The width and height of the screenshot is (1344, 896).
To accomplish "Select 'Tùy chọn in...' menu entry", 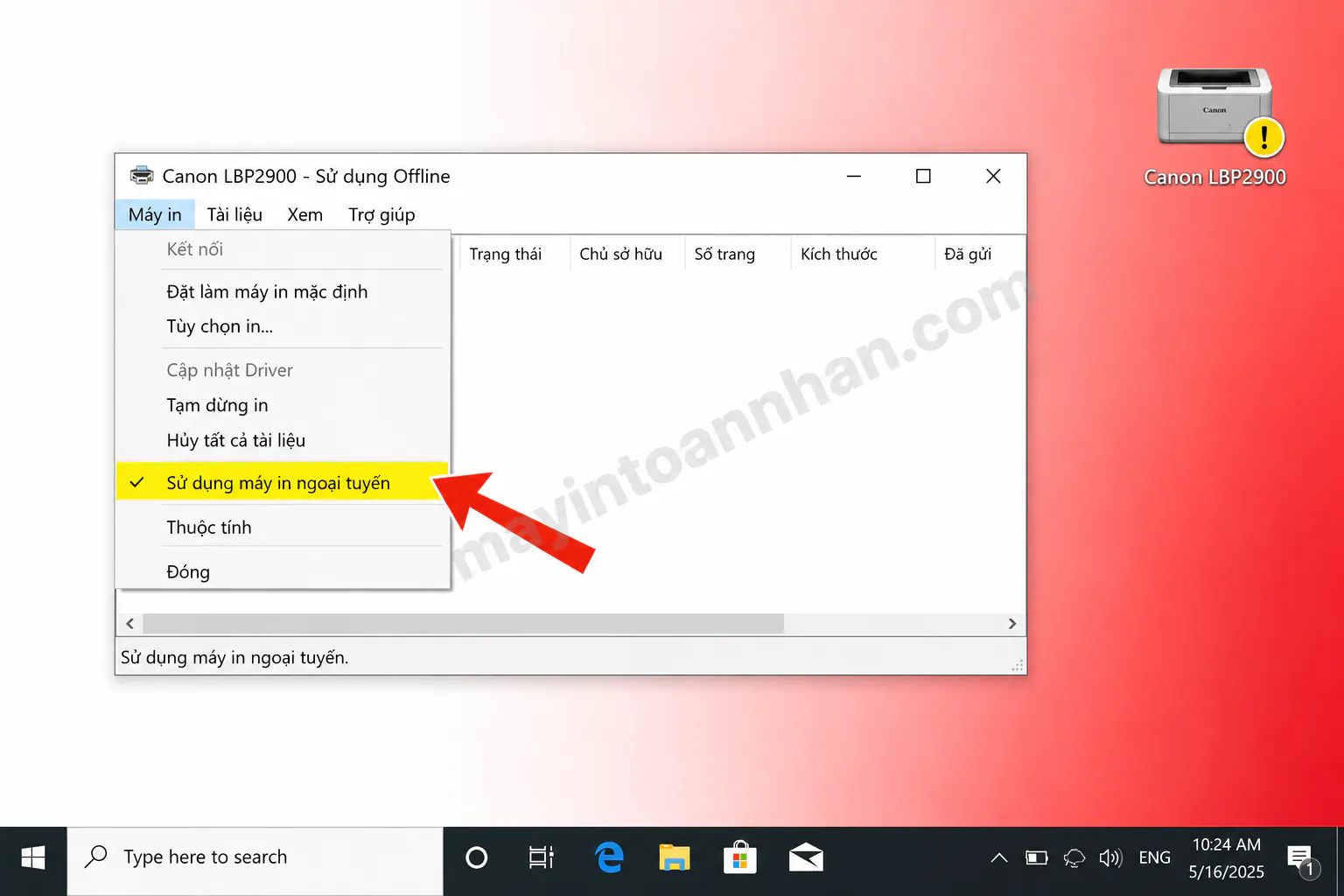I will [x=282, y=326].
